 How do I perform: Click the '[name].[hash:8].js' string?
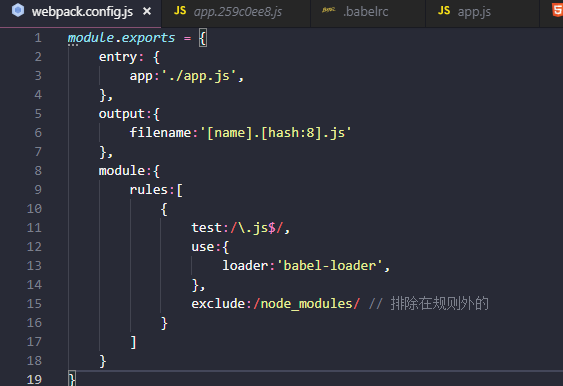(276, 133)
